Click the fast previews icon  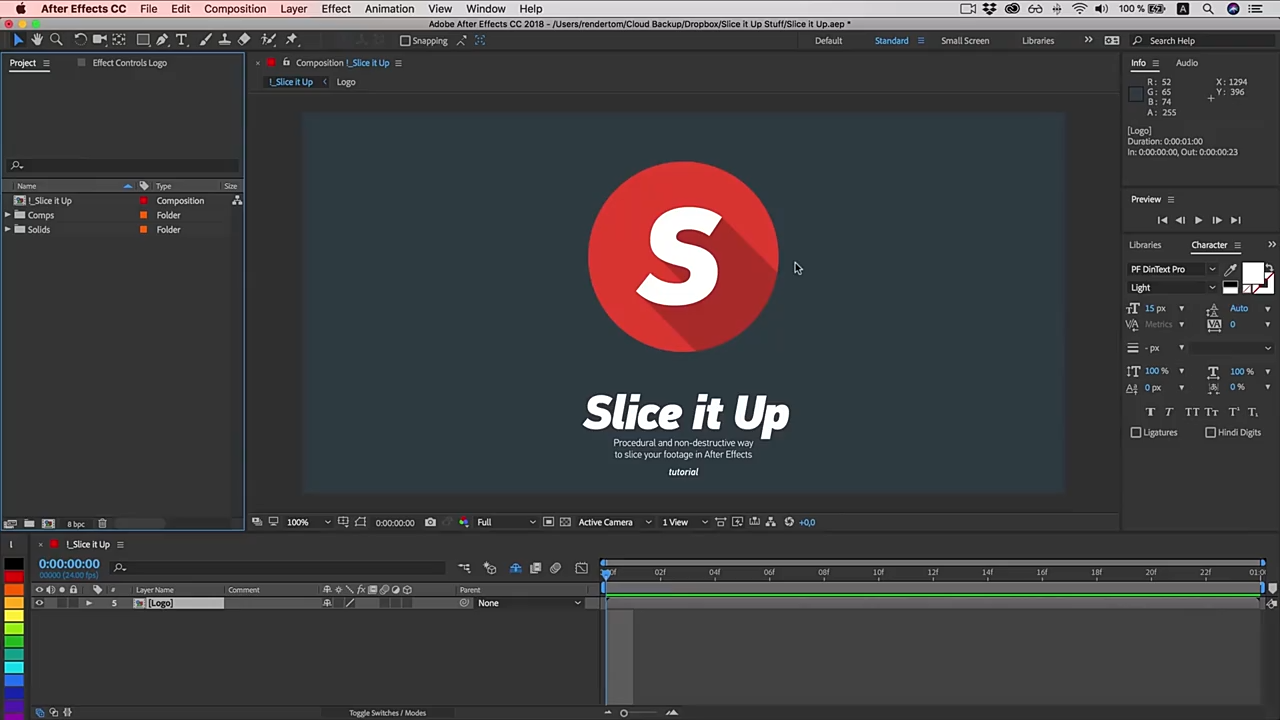click(x=738, y=522)
